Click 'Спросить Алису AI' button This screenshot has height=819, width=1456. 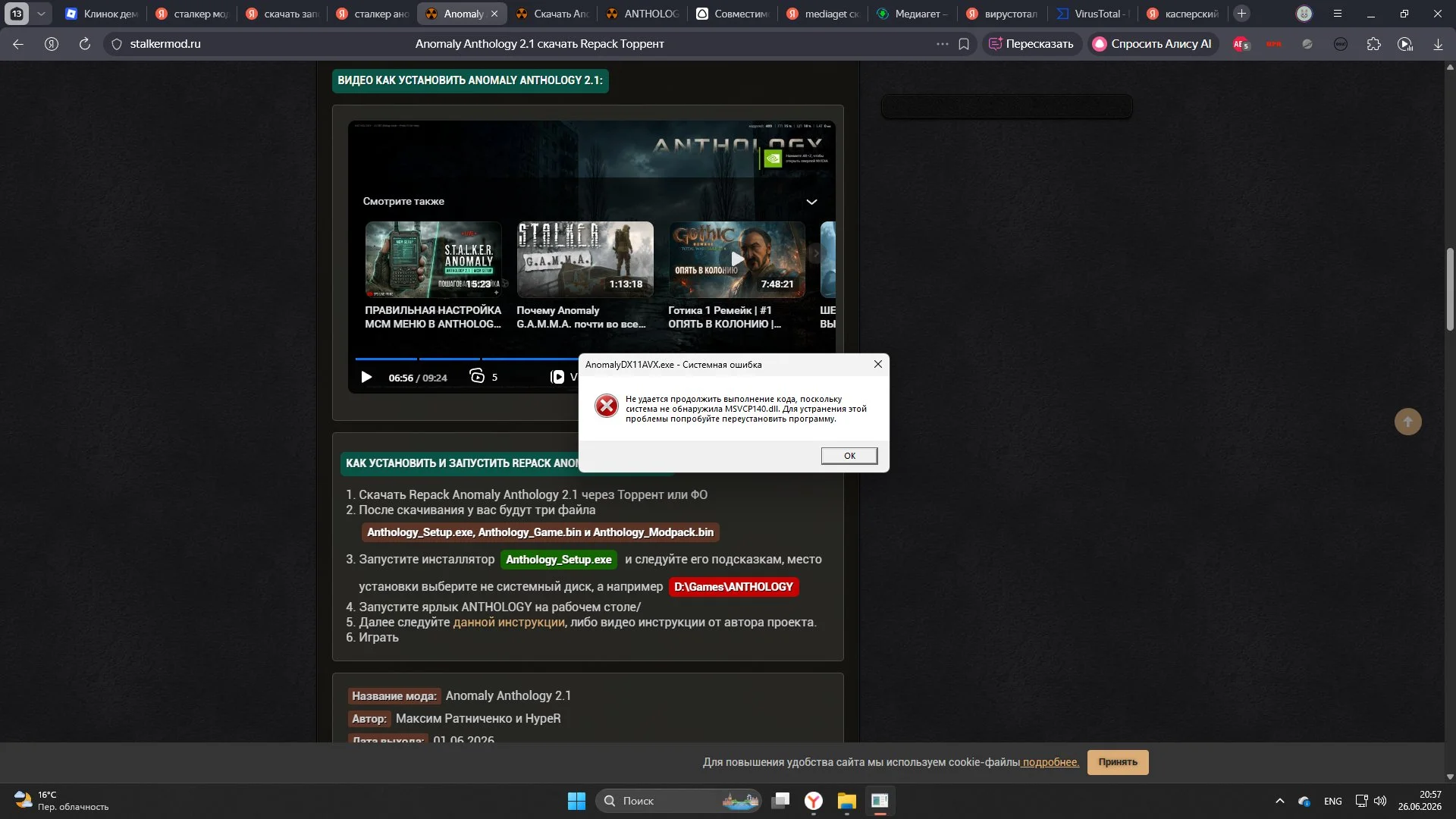pos(1152,44)
